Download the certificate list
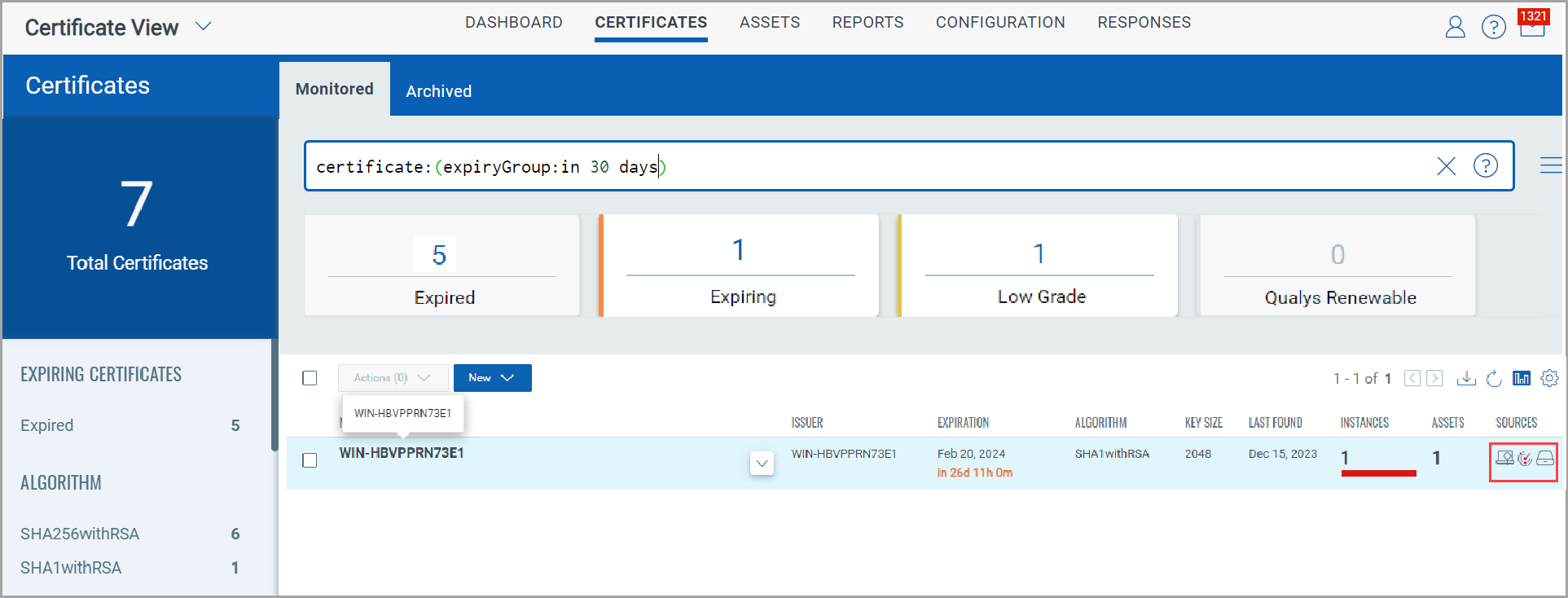1568x598 pixels. [x=1466, y=378]
